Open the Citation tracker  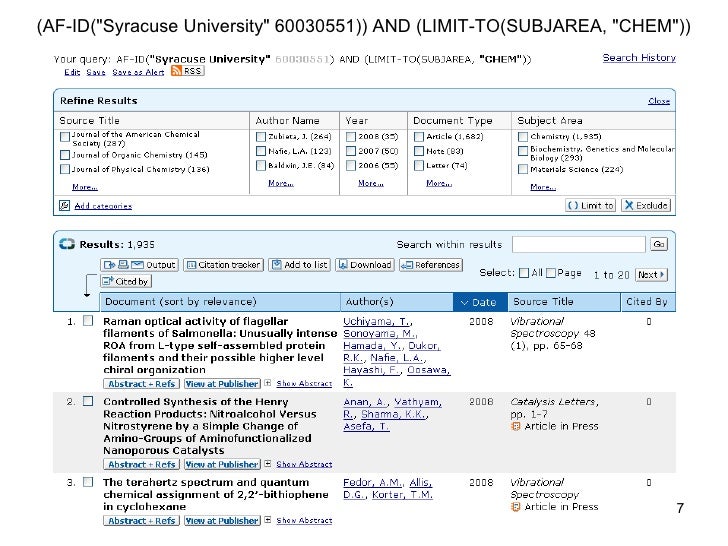point(224,265)
